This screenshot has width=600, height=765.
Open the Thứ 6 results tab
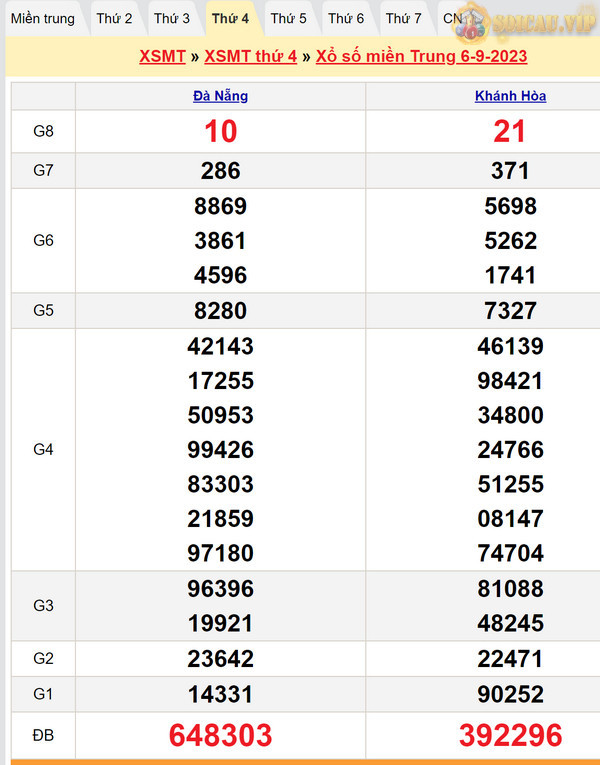click(346, 18)
